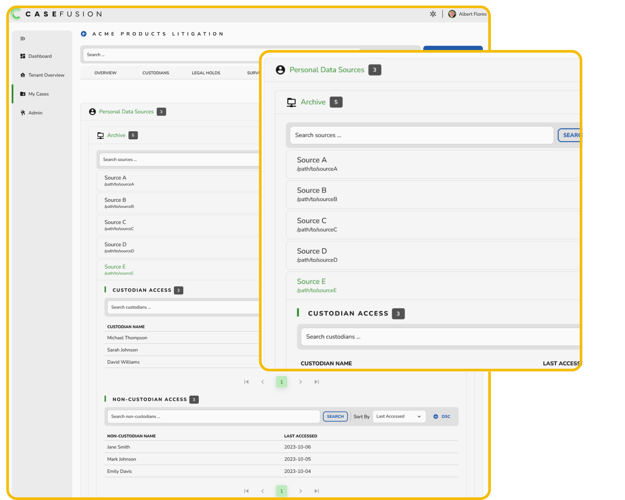This screenshot has height=500, width=625.
Task: Click Custodian Name column header in zoomed panel
Action: 326,363
